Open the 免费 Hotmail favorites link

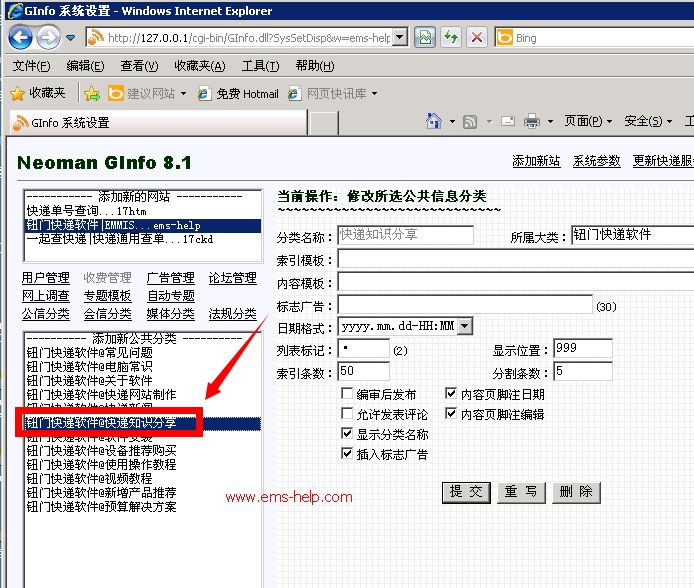pos(238,94)
